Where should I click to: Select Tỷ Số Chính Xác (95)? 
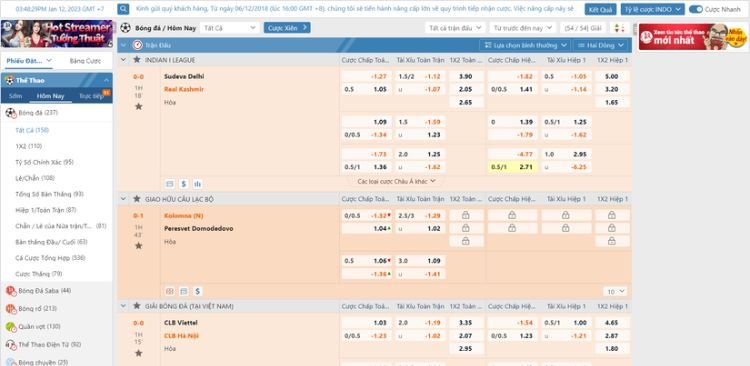point(44,162)
